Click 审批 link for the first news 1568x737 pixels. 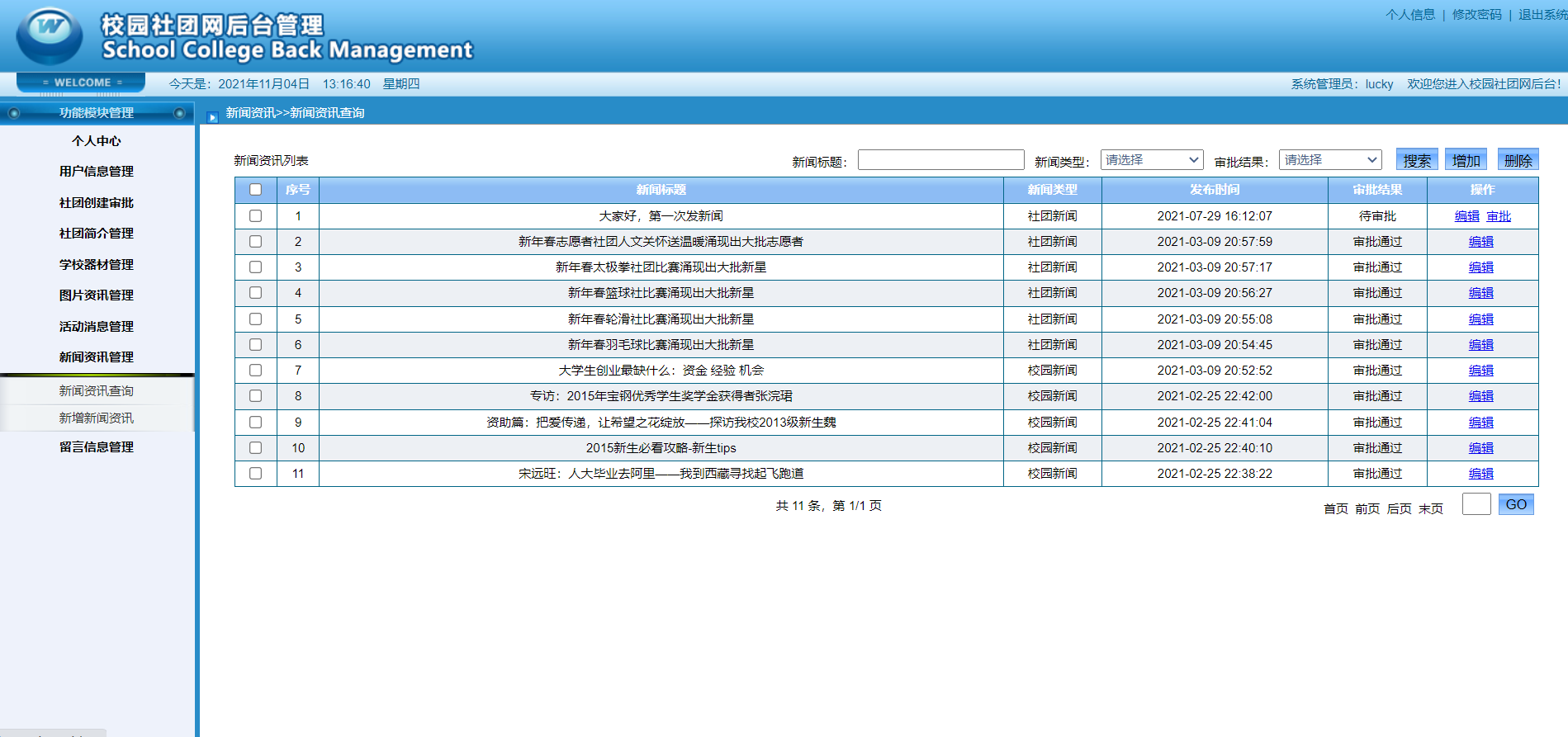click(1499, 216)
